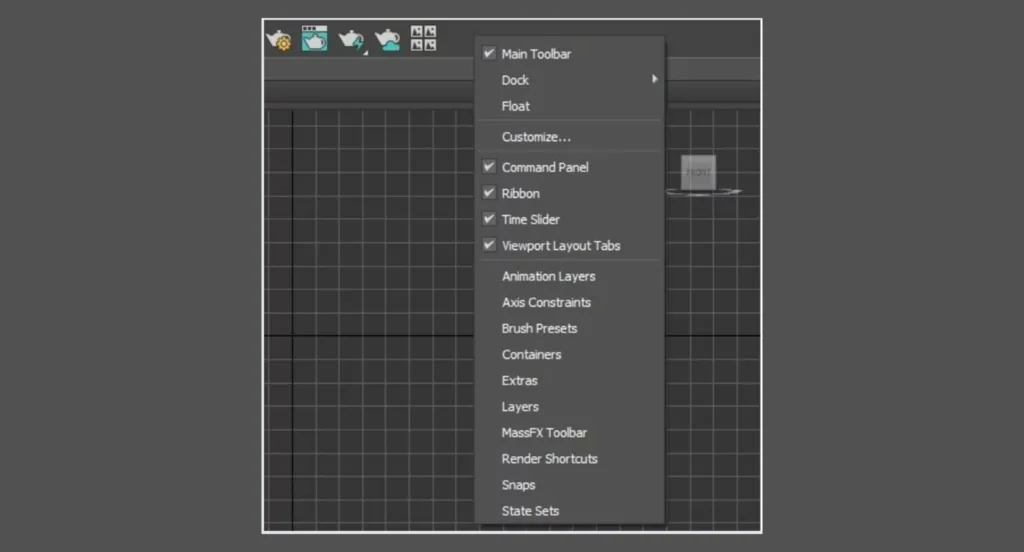
Task: Show the Axis Constraints toolbar
Action: coord(569,302)
